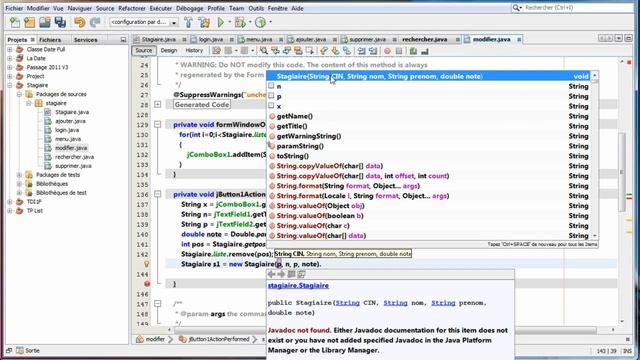Click the Debug Project toolbar icon

coord(240,22)
